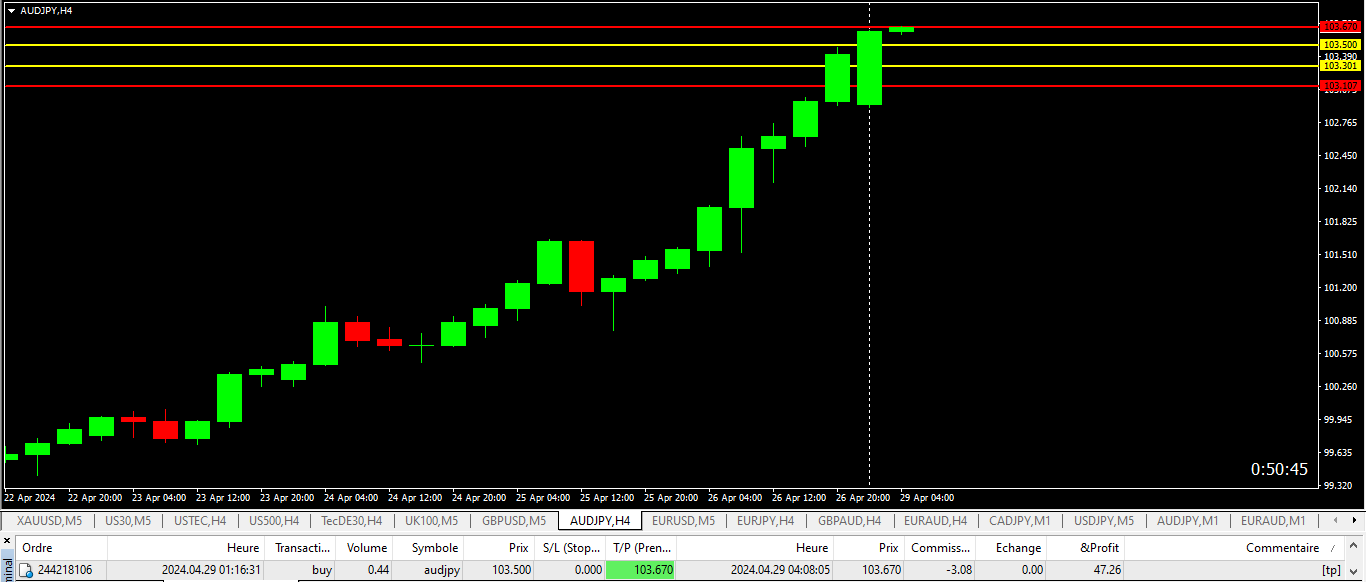
Task: Click open time 2024.04.29 01:16:31 cell
Action: click(x=211, y=570)
